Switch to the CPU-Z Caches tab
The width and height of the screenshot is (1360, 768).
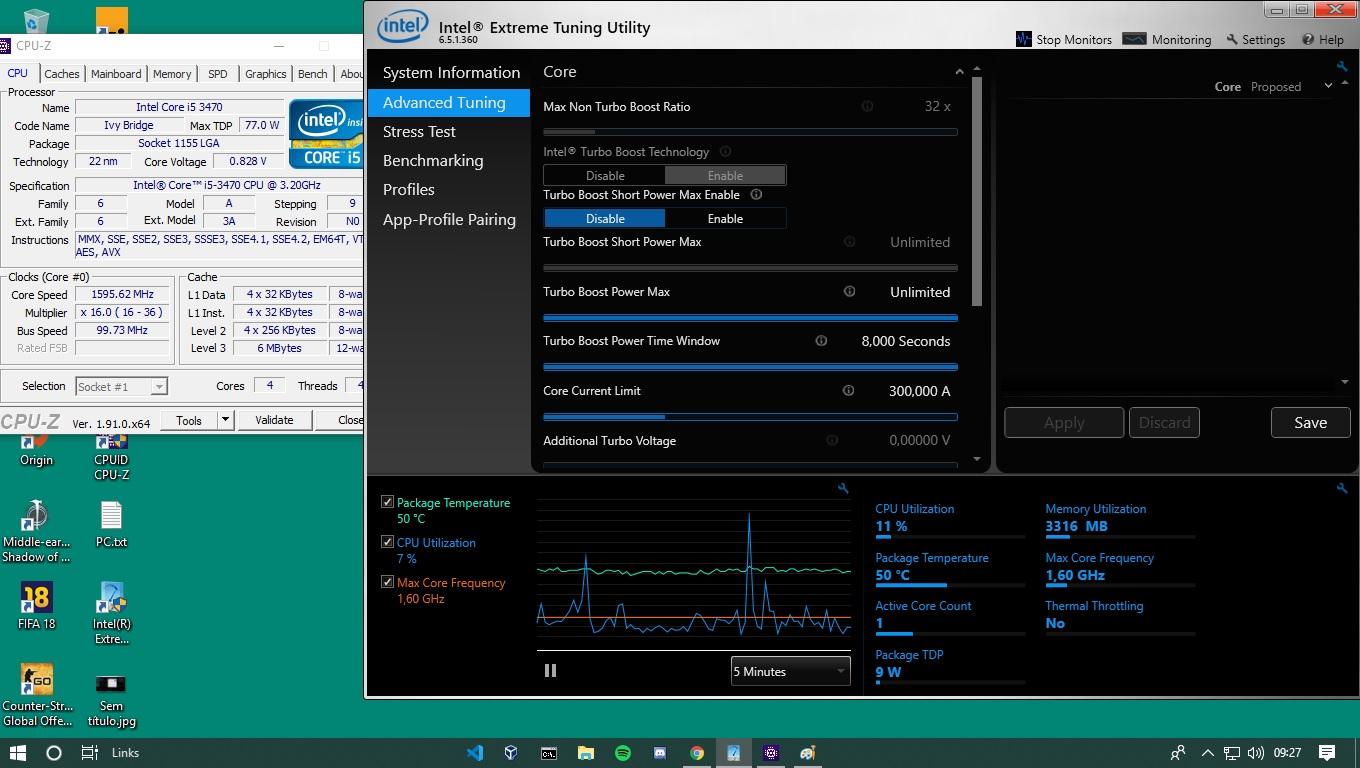(x=61, y=74)
